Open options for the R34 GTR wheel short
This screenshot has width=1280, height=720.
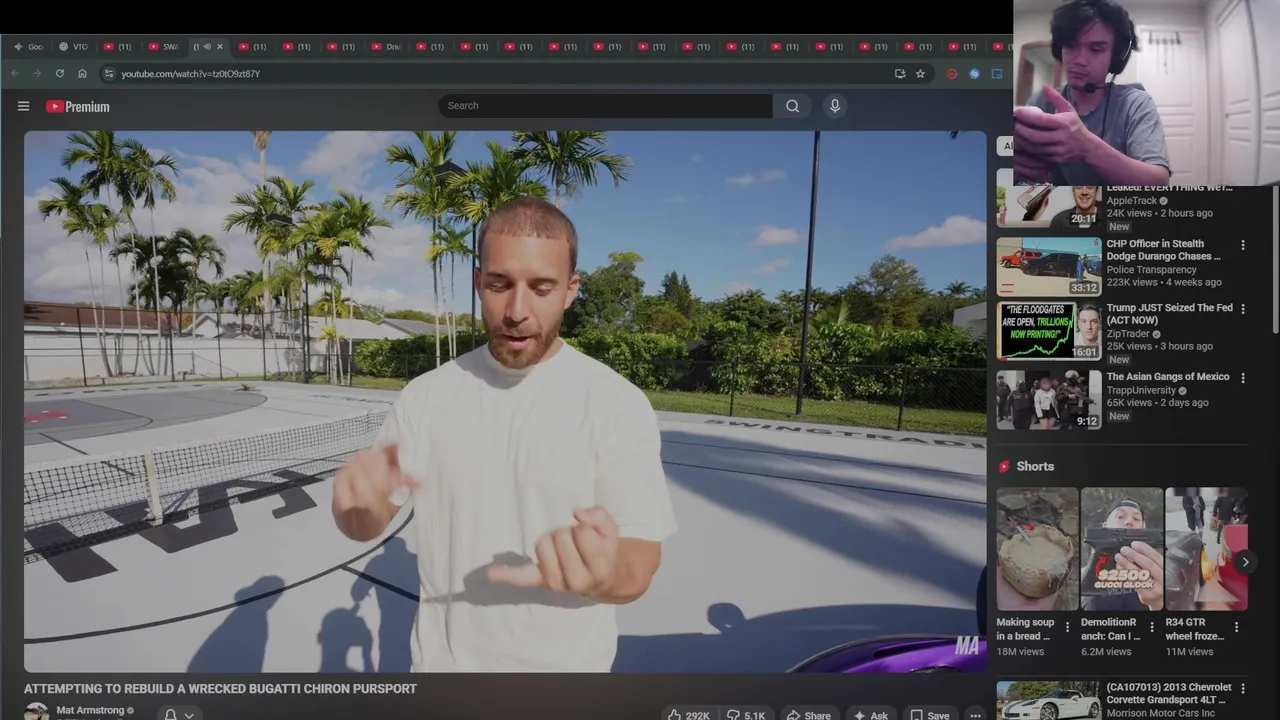tap(1236, 627)
